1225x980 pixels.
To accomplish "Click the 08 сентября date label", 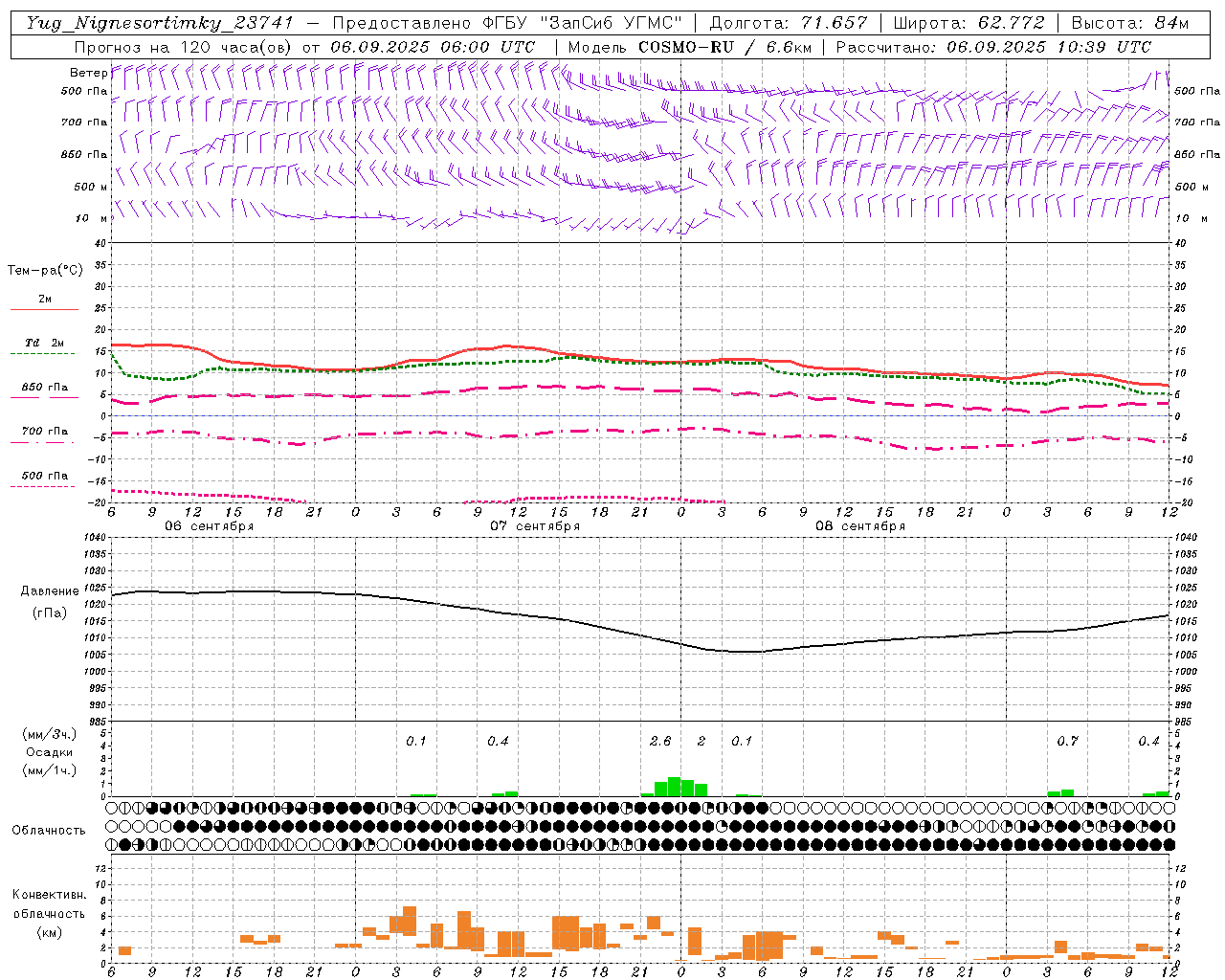I will (x=860, y=526).
